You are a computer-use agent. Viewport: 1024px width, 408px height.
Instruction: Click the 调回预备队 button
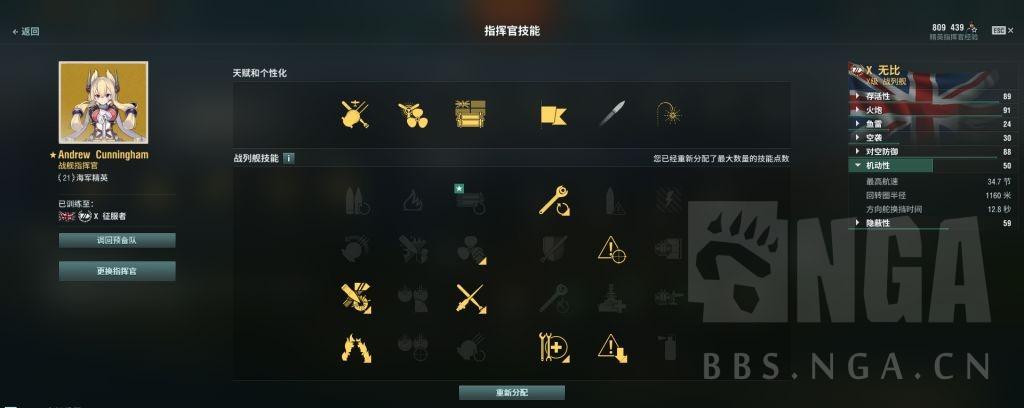pyautogui.click(x=117, y=240)
